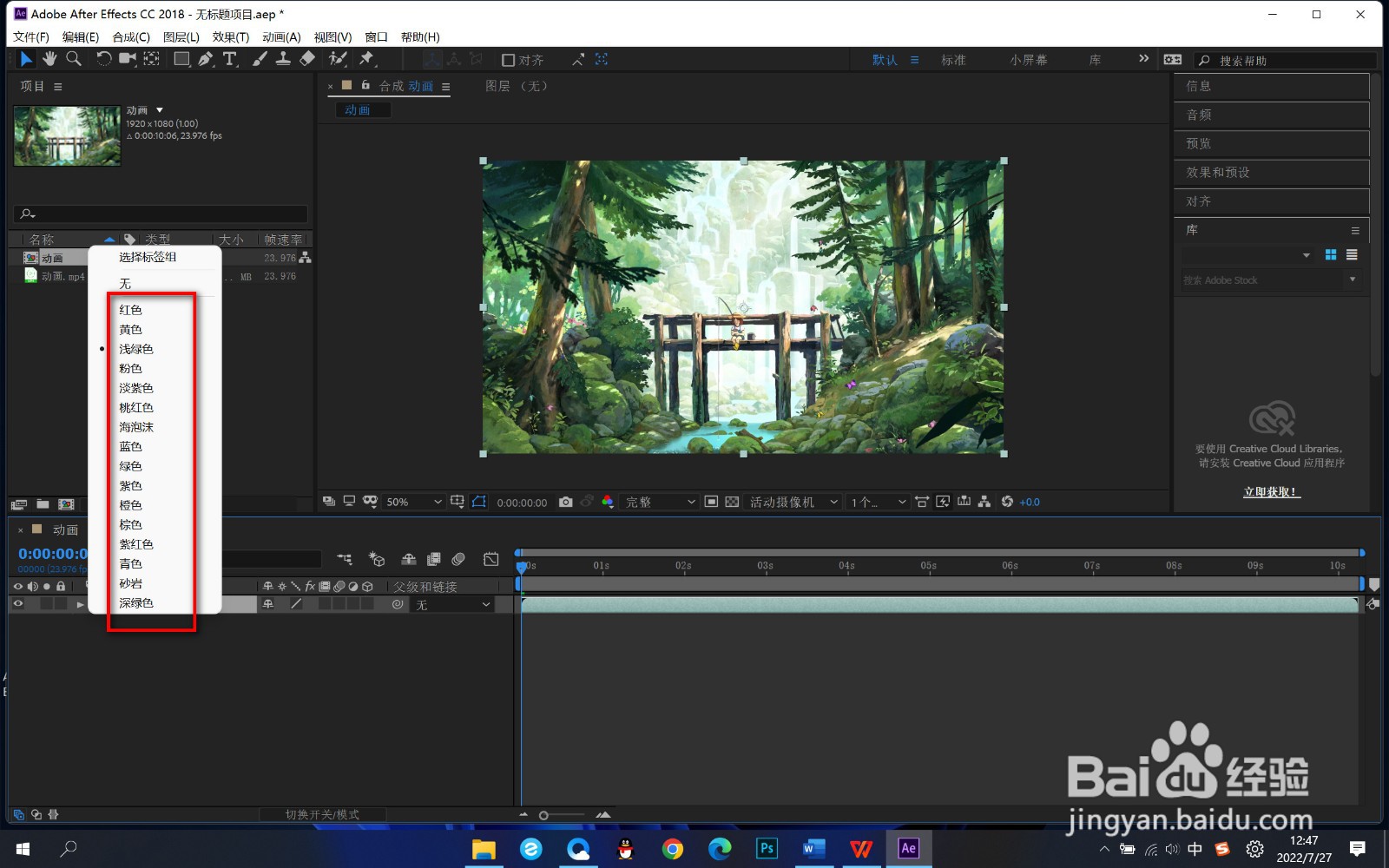
Task: Select the Rotation tool
Action: 103,59
